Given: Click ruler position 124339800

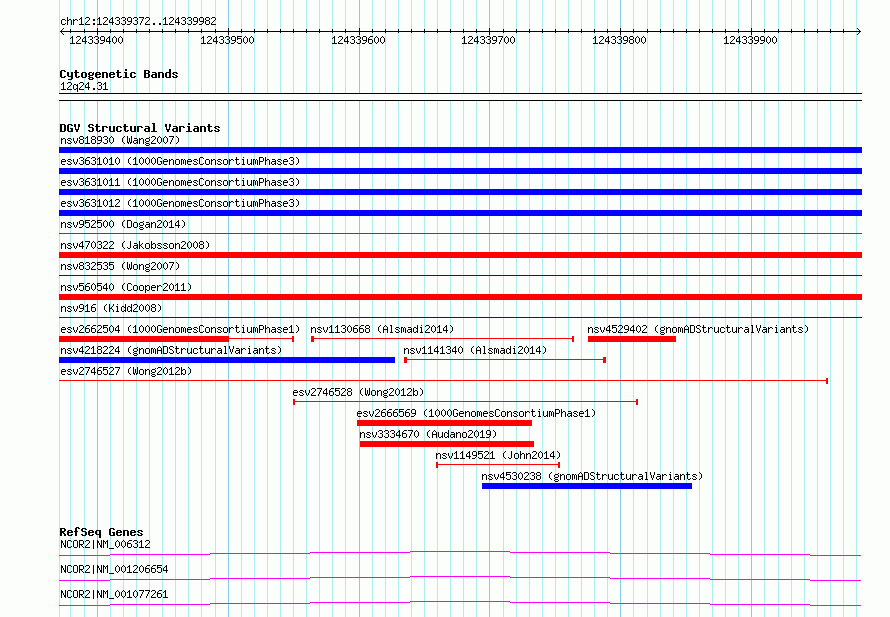Looking at the screenshot, I should click(619, 40).
